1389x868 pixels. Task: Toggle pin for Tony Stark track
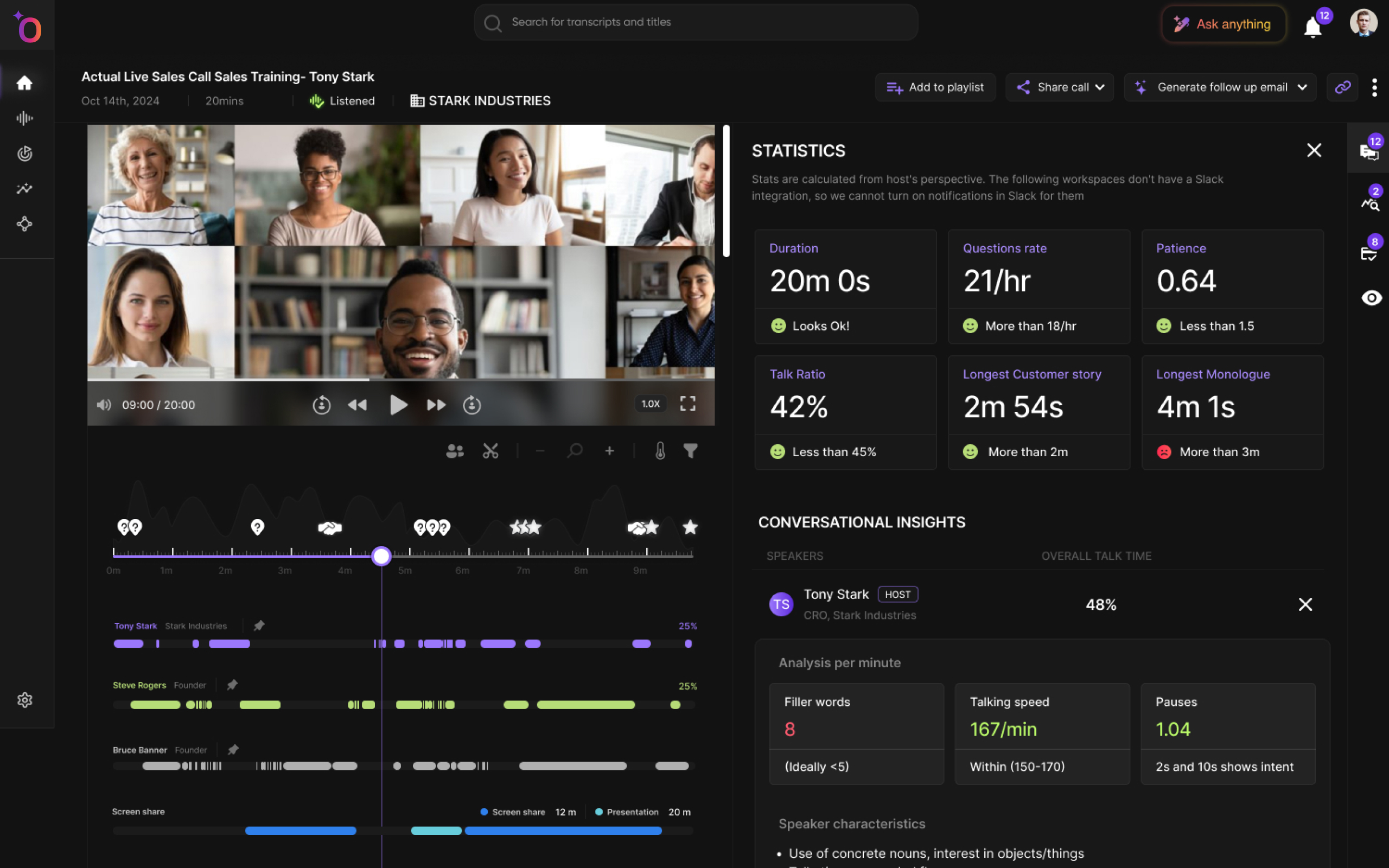coord(259,626)
